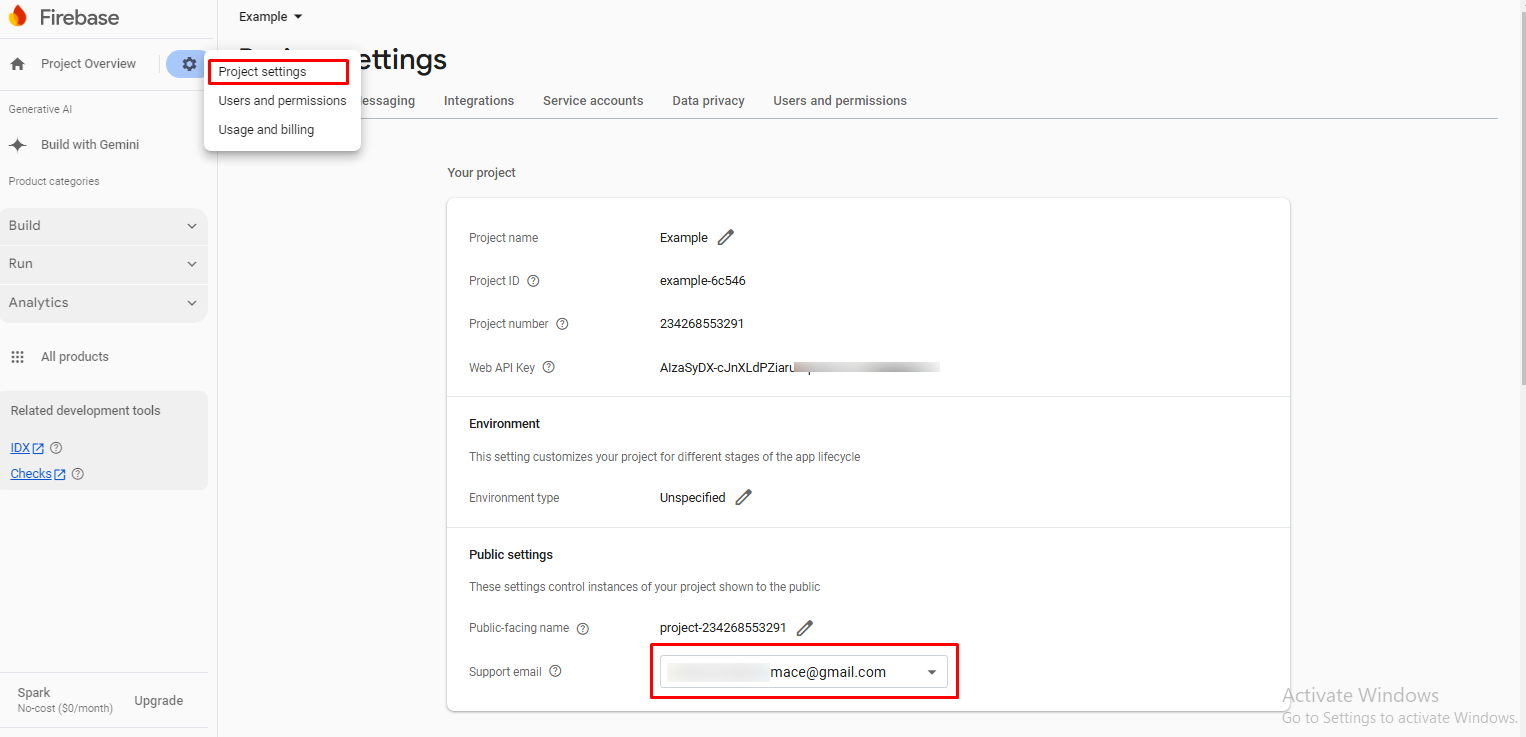The height and width of the screenshot is (737, 1526).
Task: Click the Project ID value example-6c546
Action: [x=703, y=281]
